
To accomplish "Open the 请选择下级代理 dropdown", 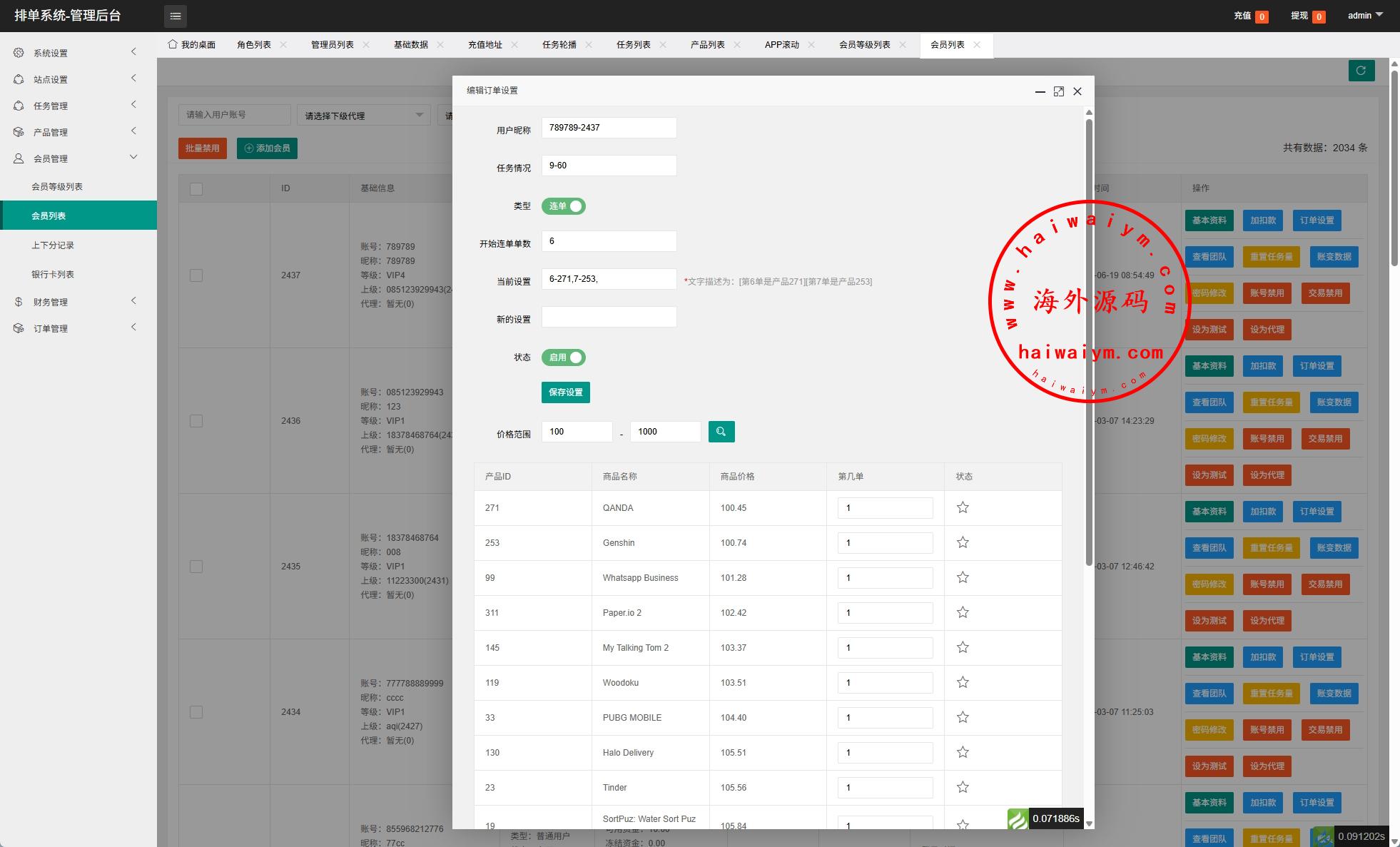I will (x=363, y=116).
